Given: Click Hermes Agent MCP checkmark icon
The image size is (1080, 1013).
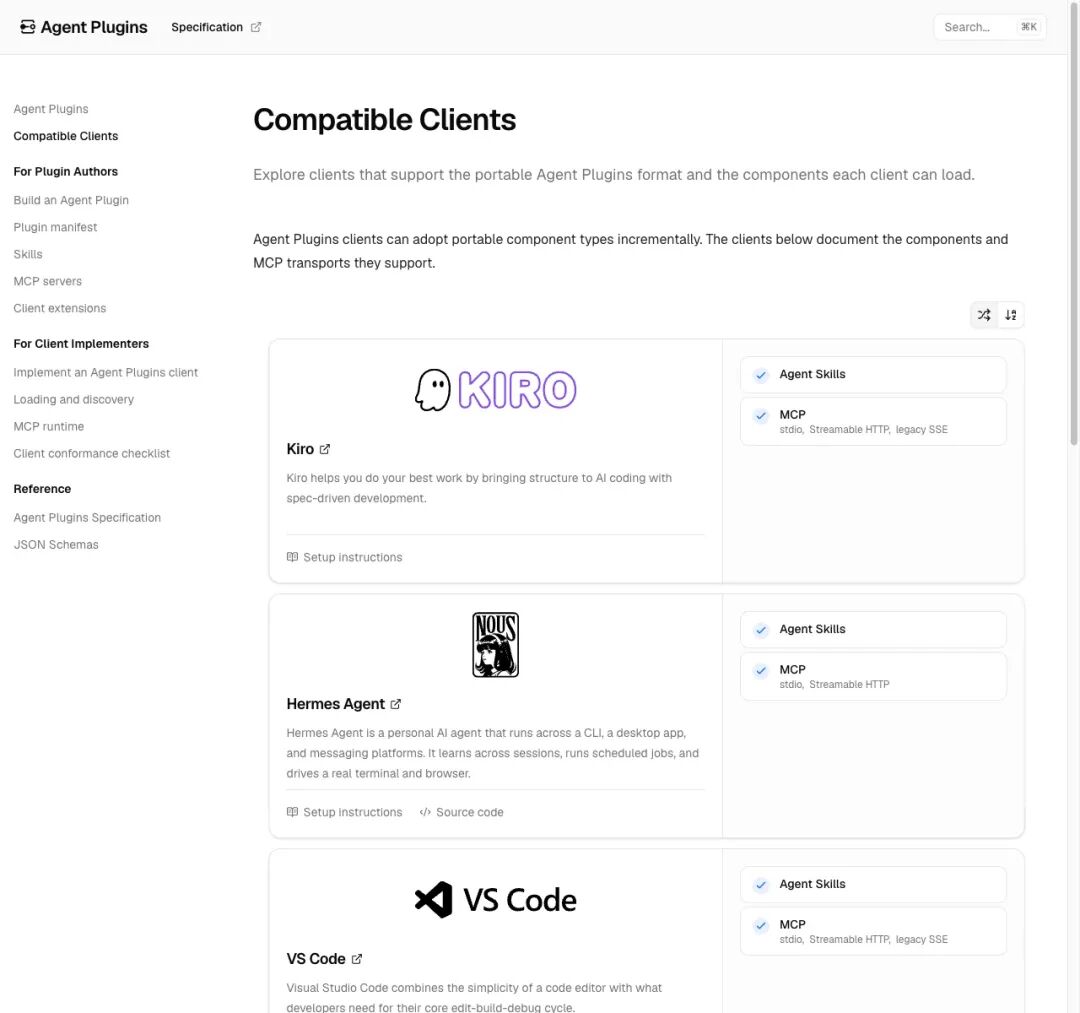Looking at the screenshot, I should 761,670.
